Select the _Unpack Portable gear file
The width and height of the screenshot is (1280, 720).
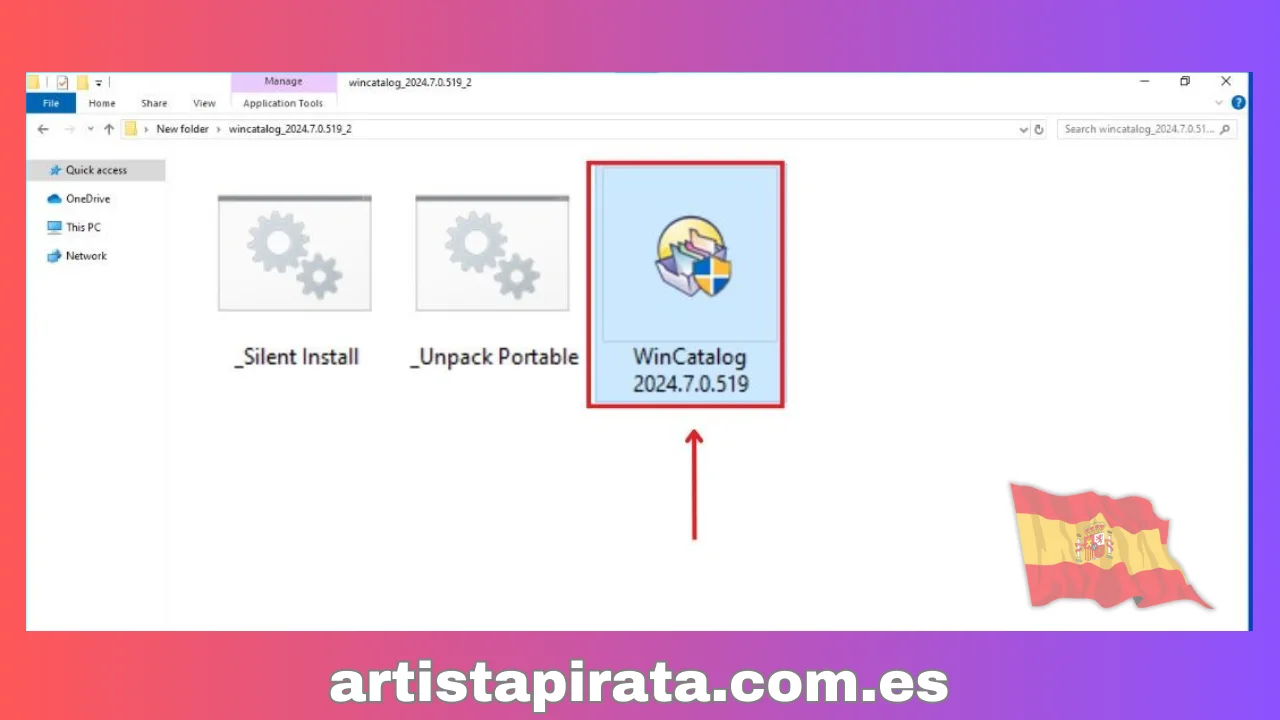click(492, 254)
